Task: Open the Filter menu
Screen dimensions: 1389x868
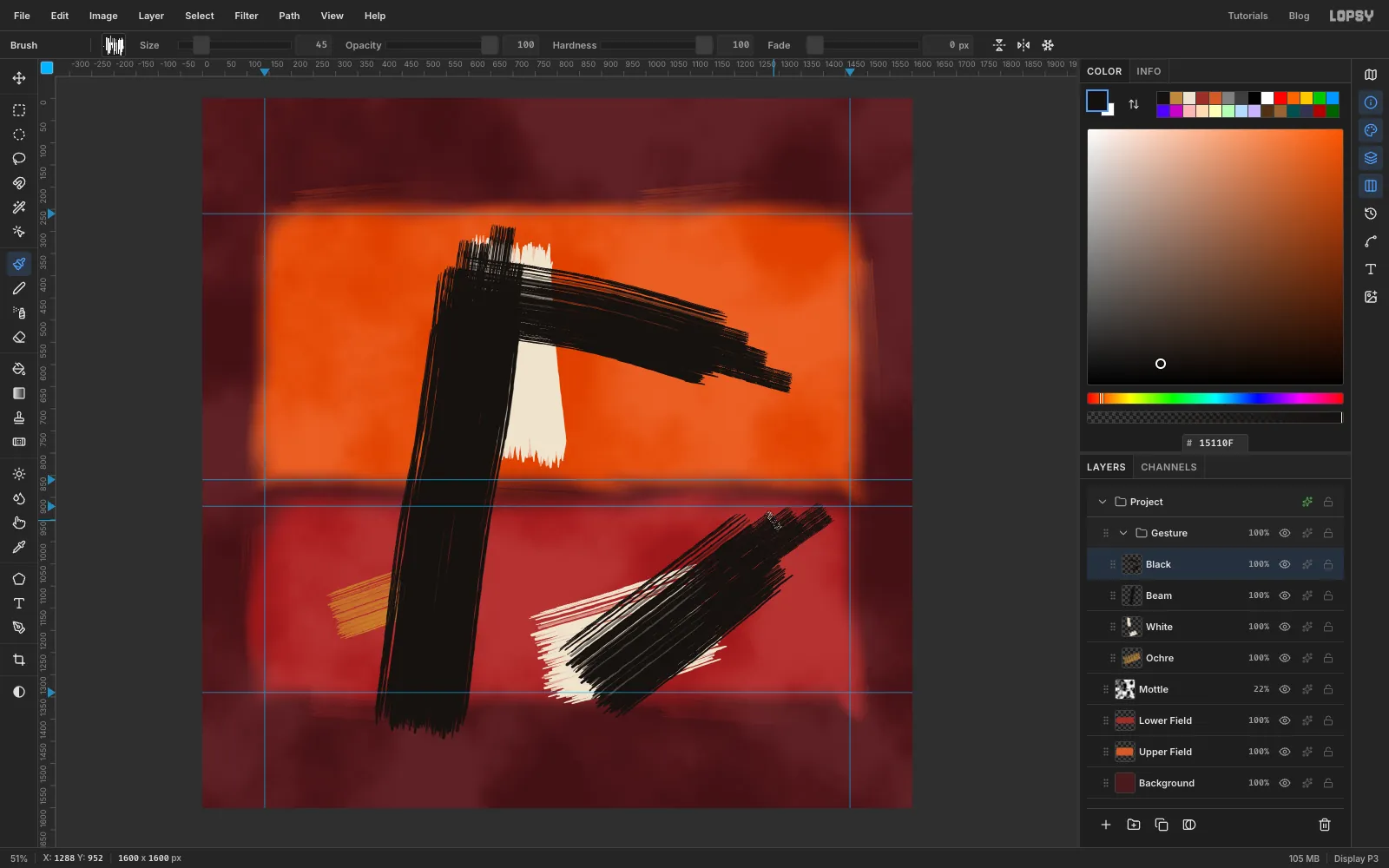Action: tap(247, 16)
